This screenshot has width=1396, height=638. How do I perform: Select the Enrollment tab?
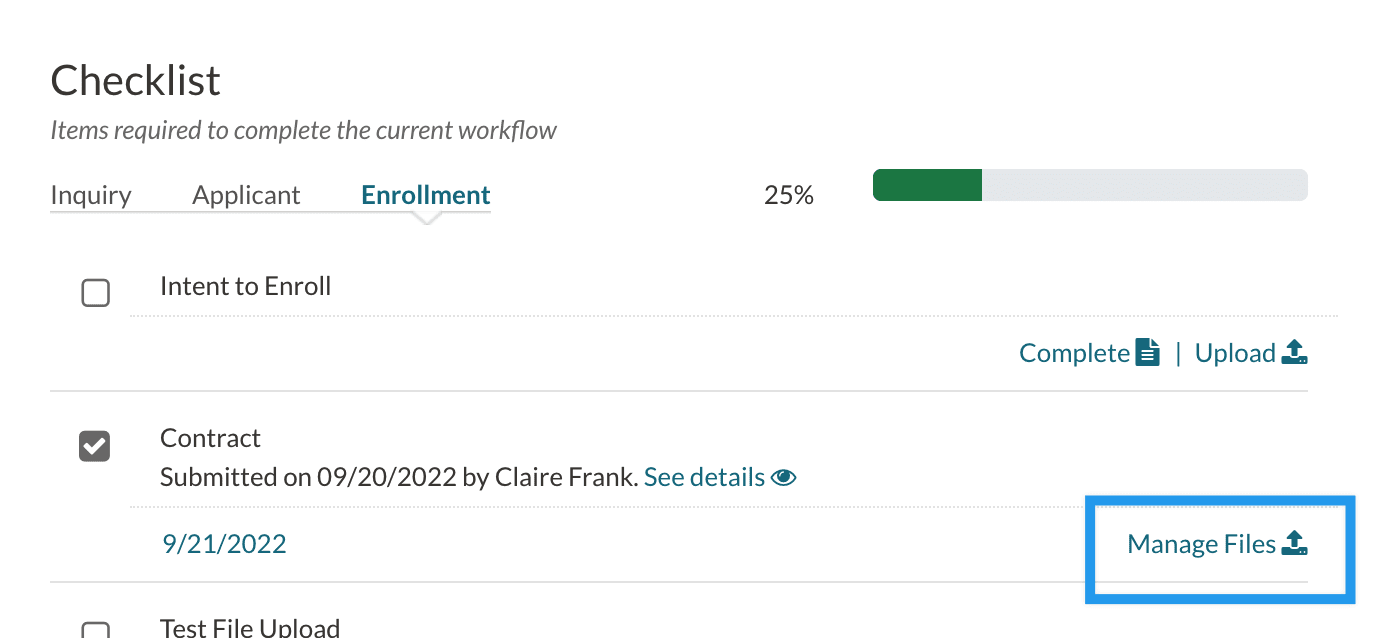click(x=426, y=195)
